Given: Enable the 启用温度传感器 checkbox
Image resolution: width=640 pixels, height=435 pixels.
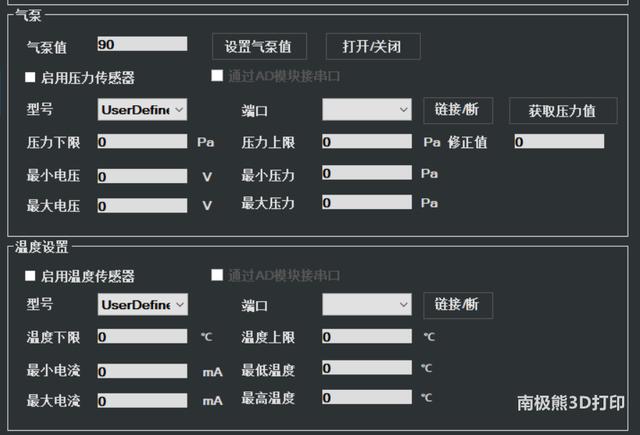Looking at the screenshot, I should [30, 276].
